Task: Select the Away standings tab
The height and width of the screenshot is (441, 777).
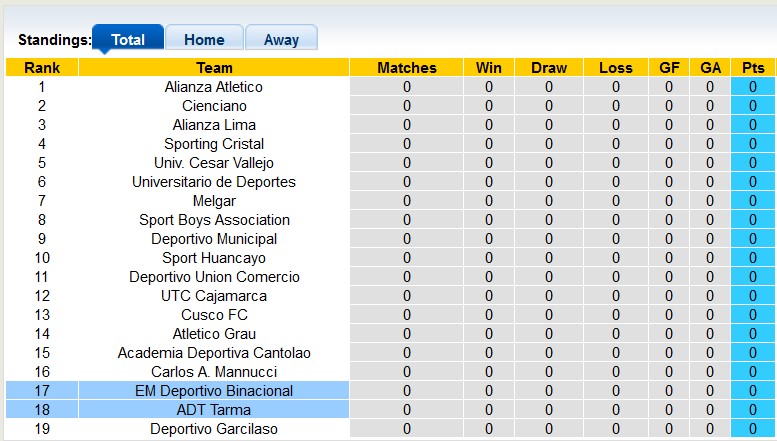Action: (x=281, y=40)
